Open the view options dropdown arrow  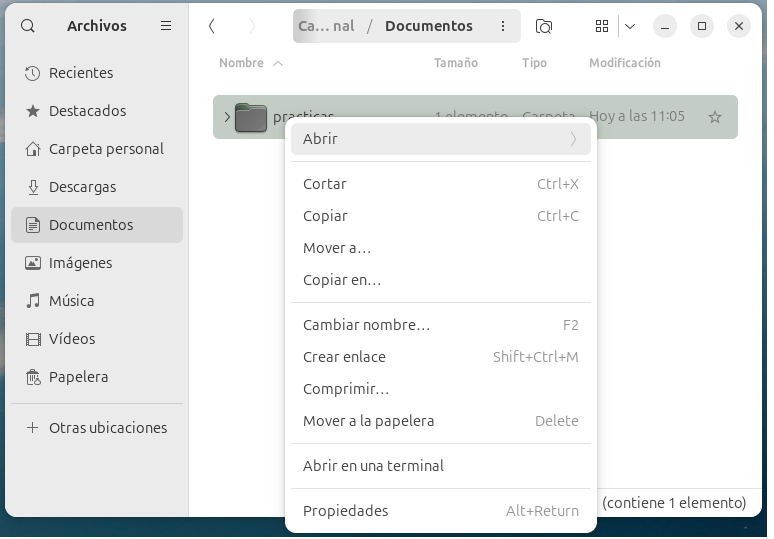coord(630,26)
